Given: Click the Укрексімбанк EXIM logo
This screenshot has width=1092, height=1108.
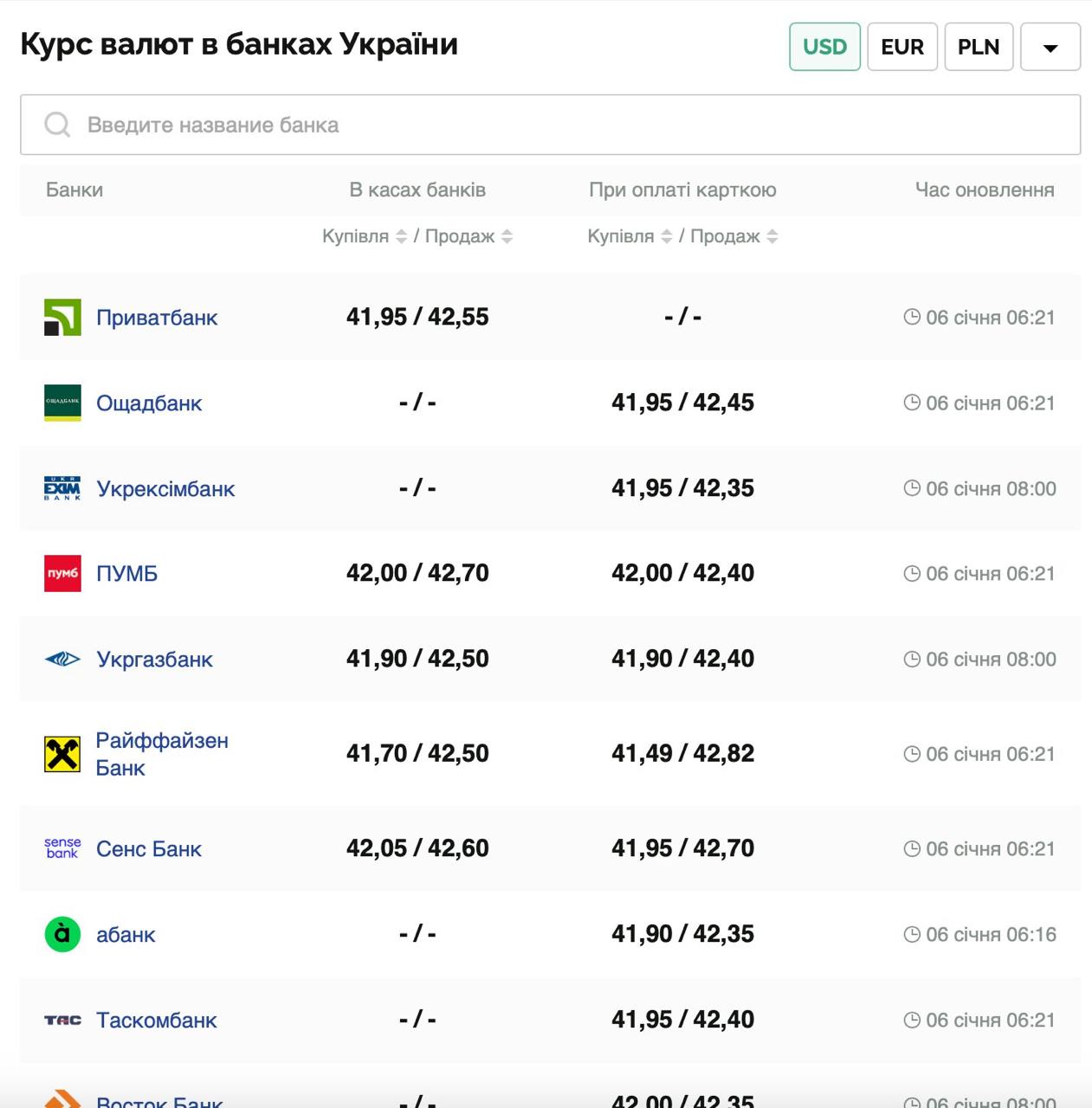Looking at the screenshot, I should pos(62,488).
